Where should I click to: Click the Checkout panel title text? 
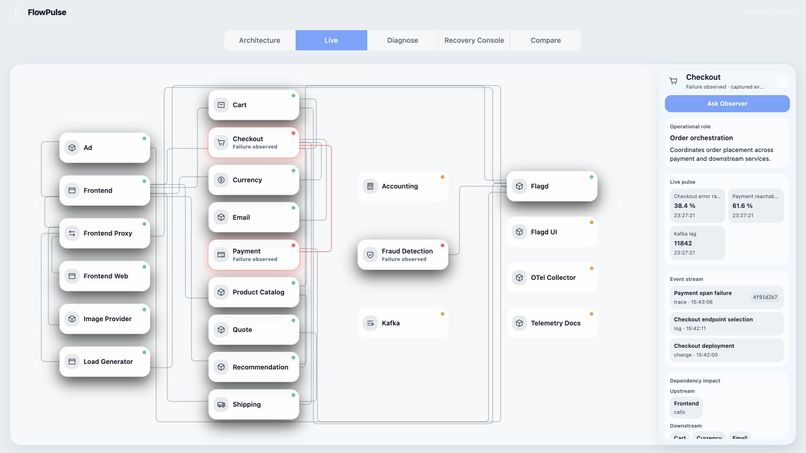click(x=703, y=77)
